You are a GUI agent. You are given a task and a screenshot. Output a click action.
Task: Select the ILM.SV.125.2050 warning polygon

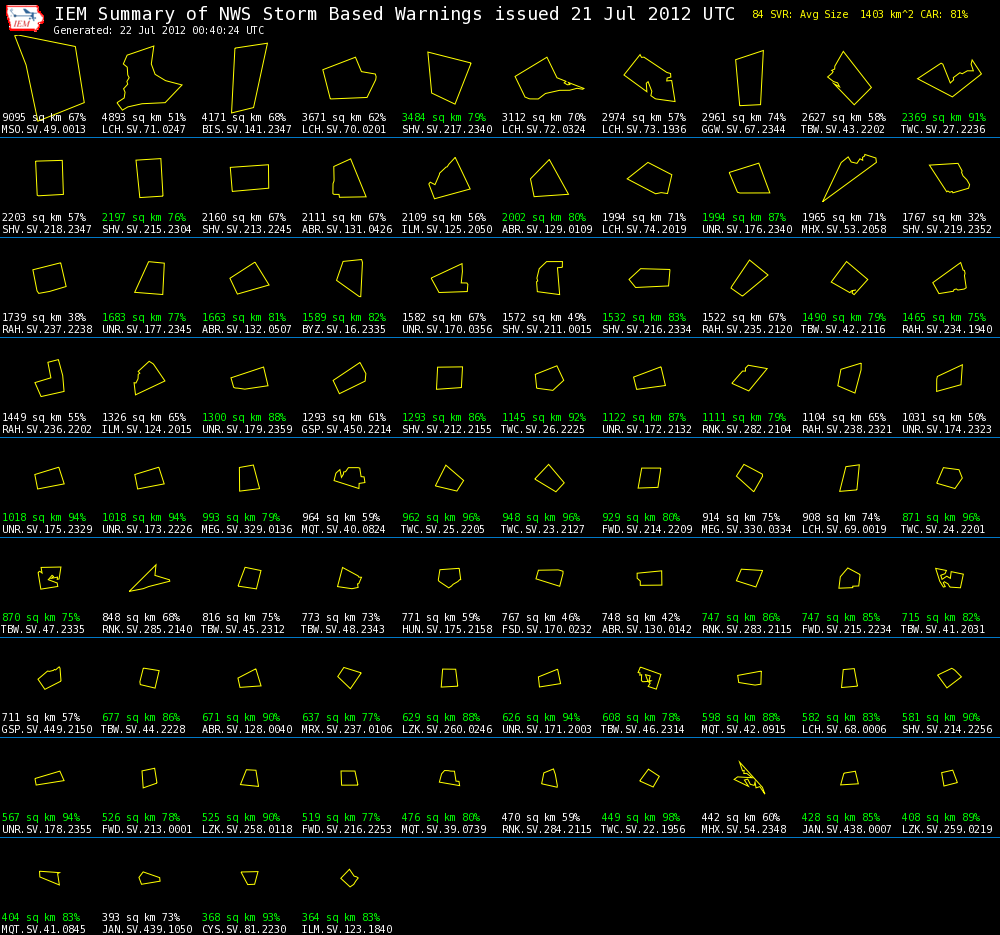[449, 180]
